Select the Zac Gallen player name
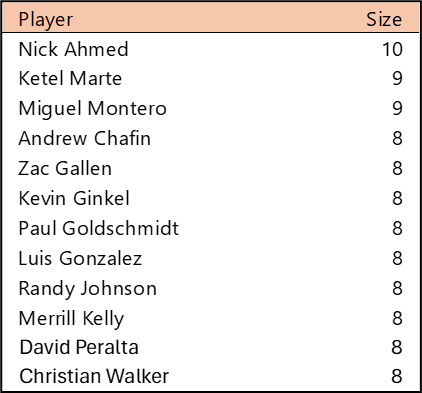Screen dimensions: 422x393 pos(65,168)
